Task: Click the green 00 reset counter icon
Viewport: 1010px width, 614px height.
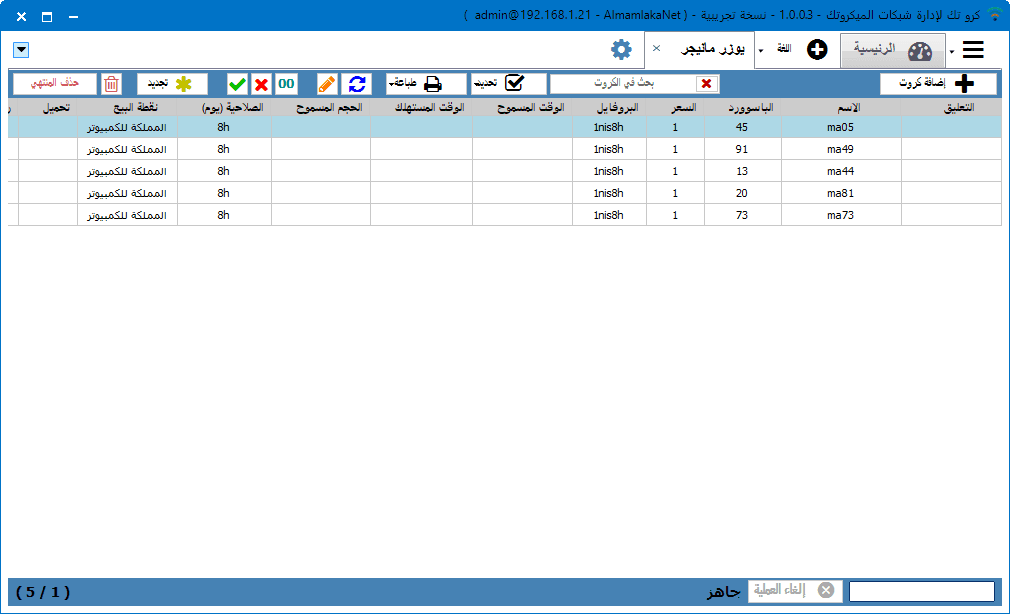Action: point(286,84)
